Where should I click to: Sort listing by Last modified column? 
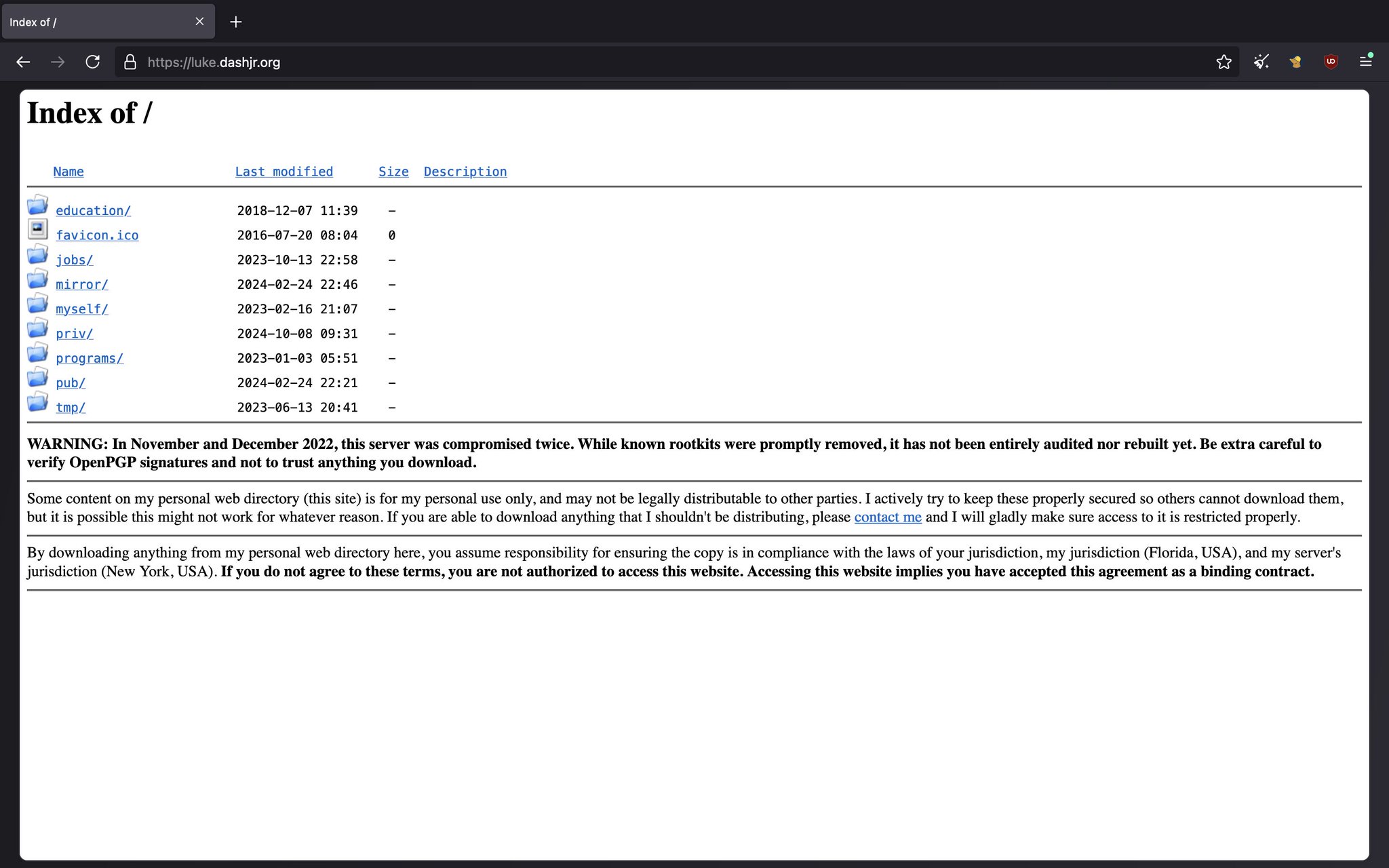[x=283, y=172]
